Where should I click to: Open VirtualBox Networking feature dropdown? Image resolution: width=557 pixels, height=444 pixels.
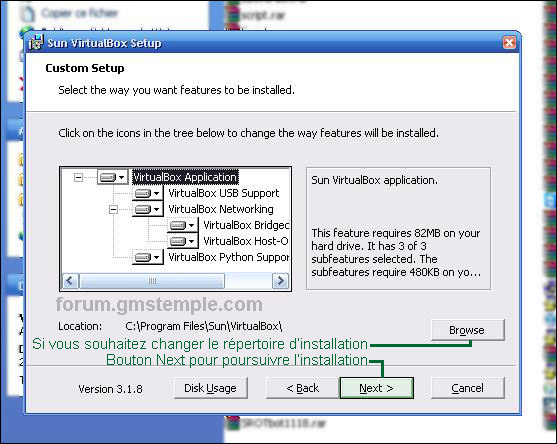148,209
